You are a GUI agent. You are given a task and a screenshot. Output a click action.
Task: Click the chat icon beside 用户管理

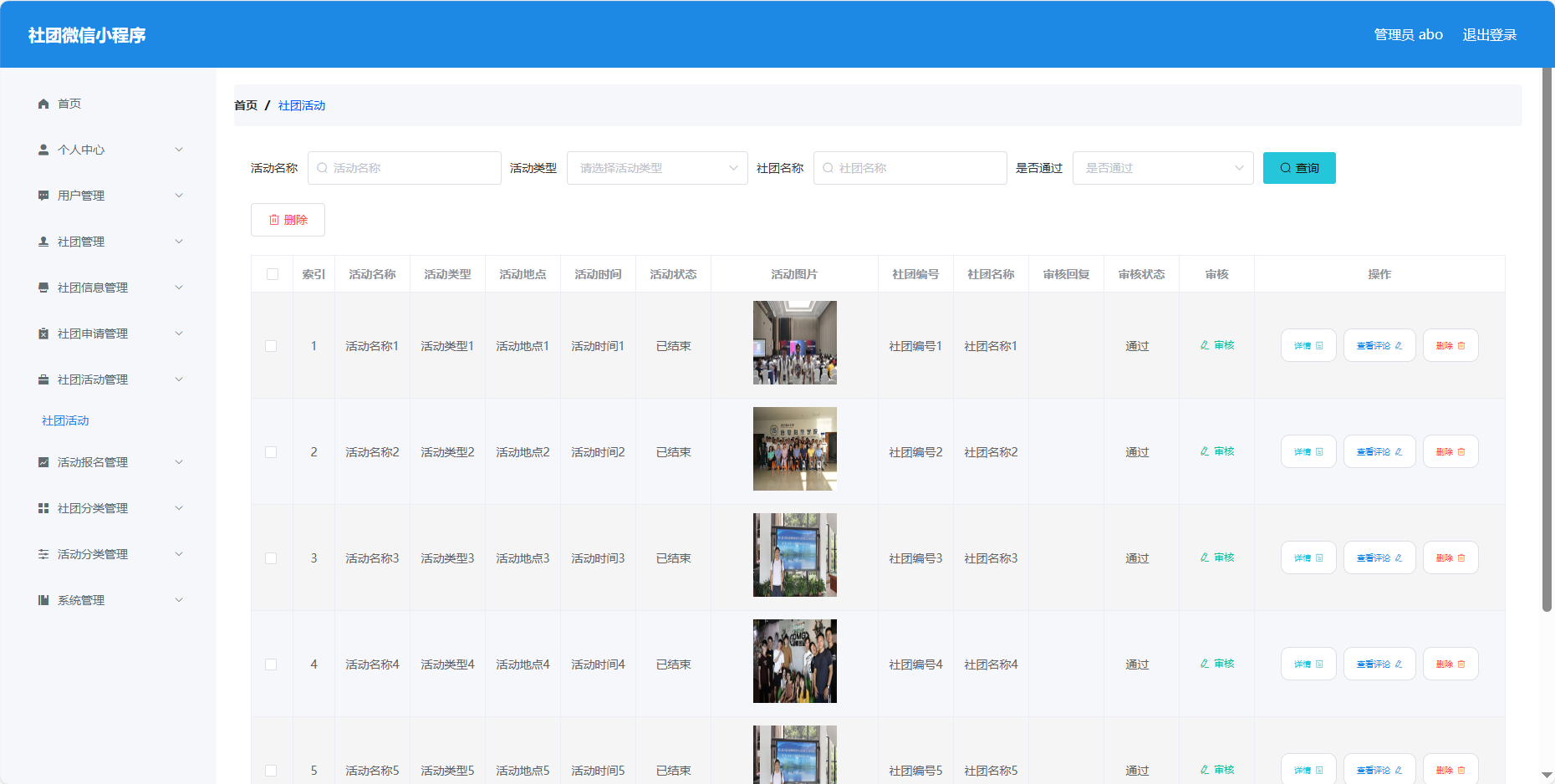[x=43, y=196]
